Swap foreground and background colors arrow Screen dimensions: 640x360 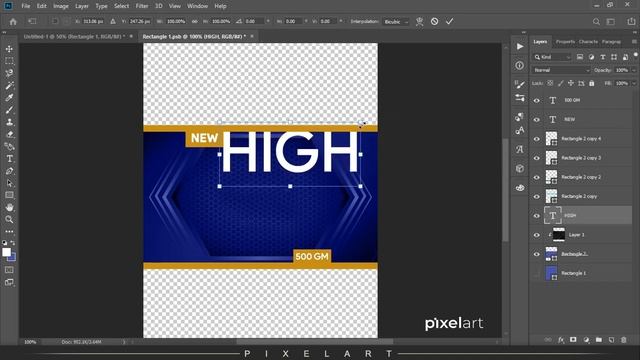(13, 243)
